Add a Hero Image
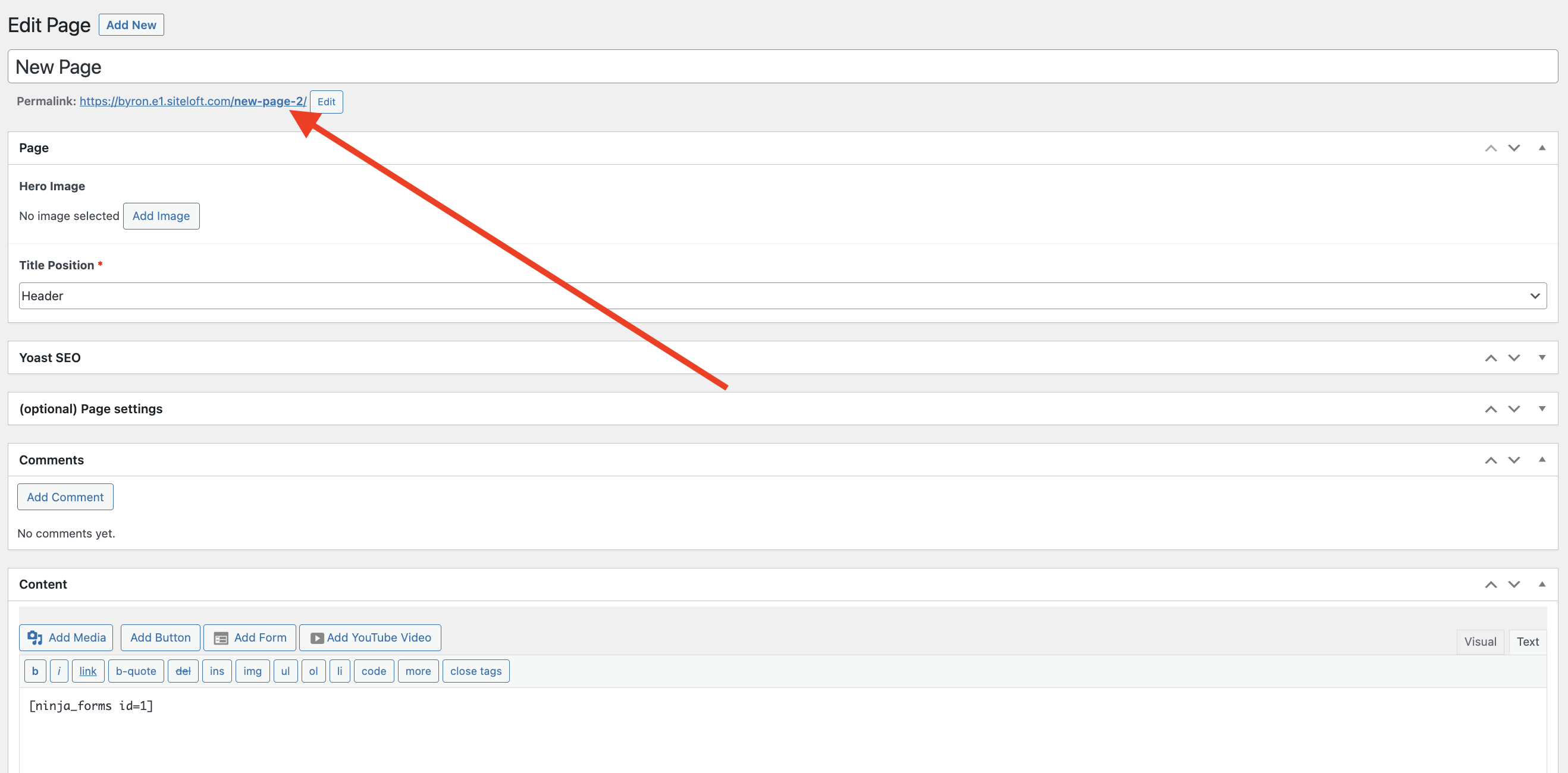The width and height of the screenshot is (1568, 773). [x=161, y=216]
